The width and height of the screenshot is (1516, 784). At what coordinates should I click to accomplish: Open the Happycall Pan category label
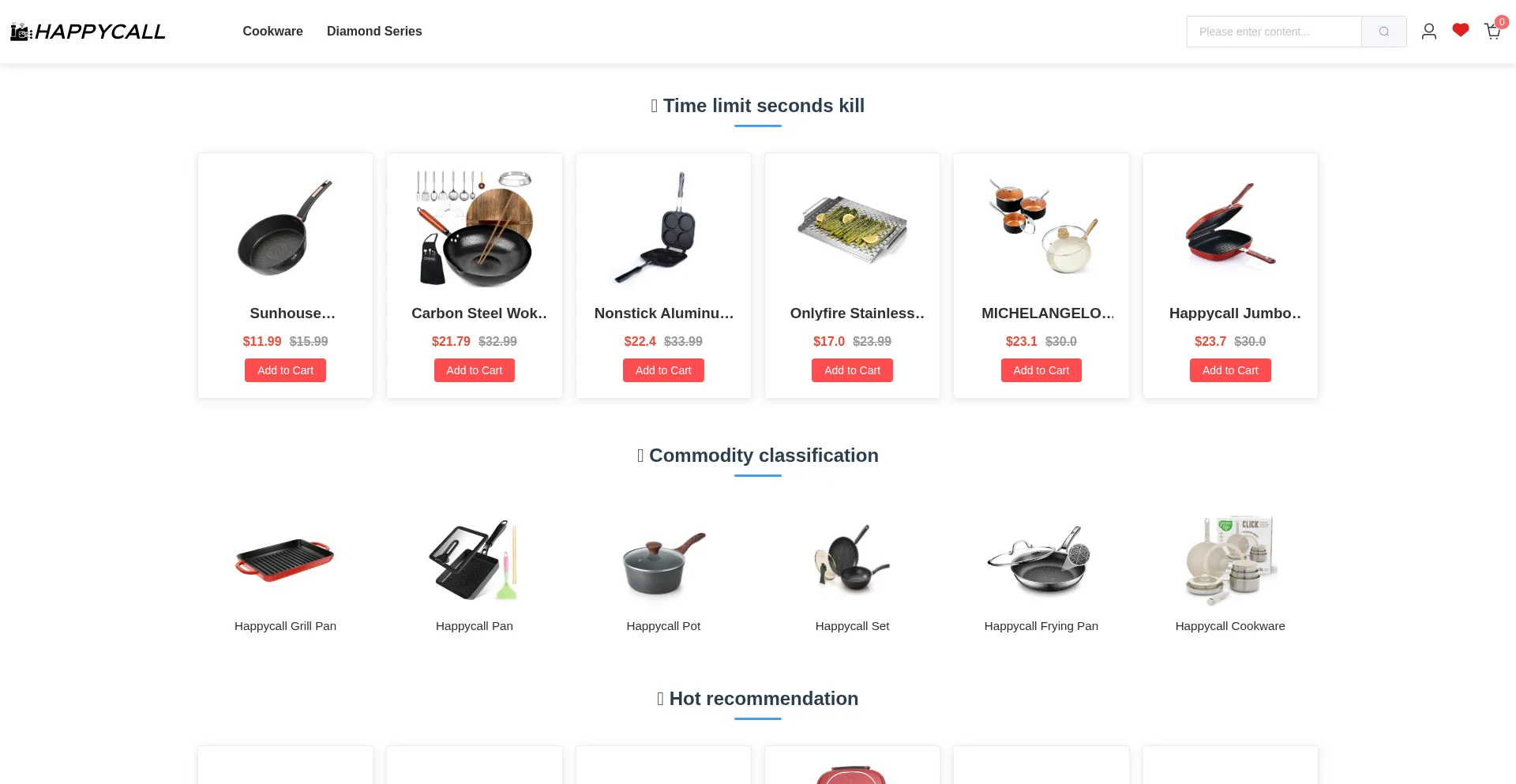pyautogui.click(x=475, y=626)
